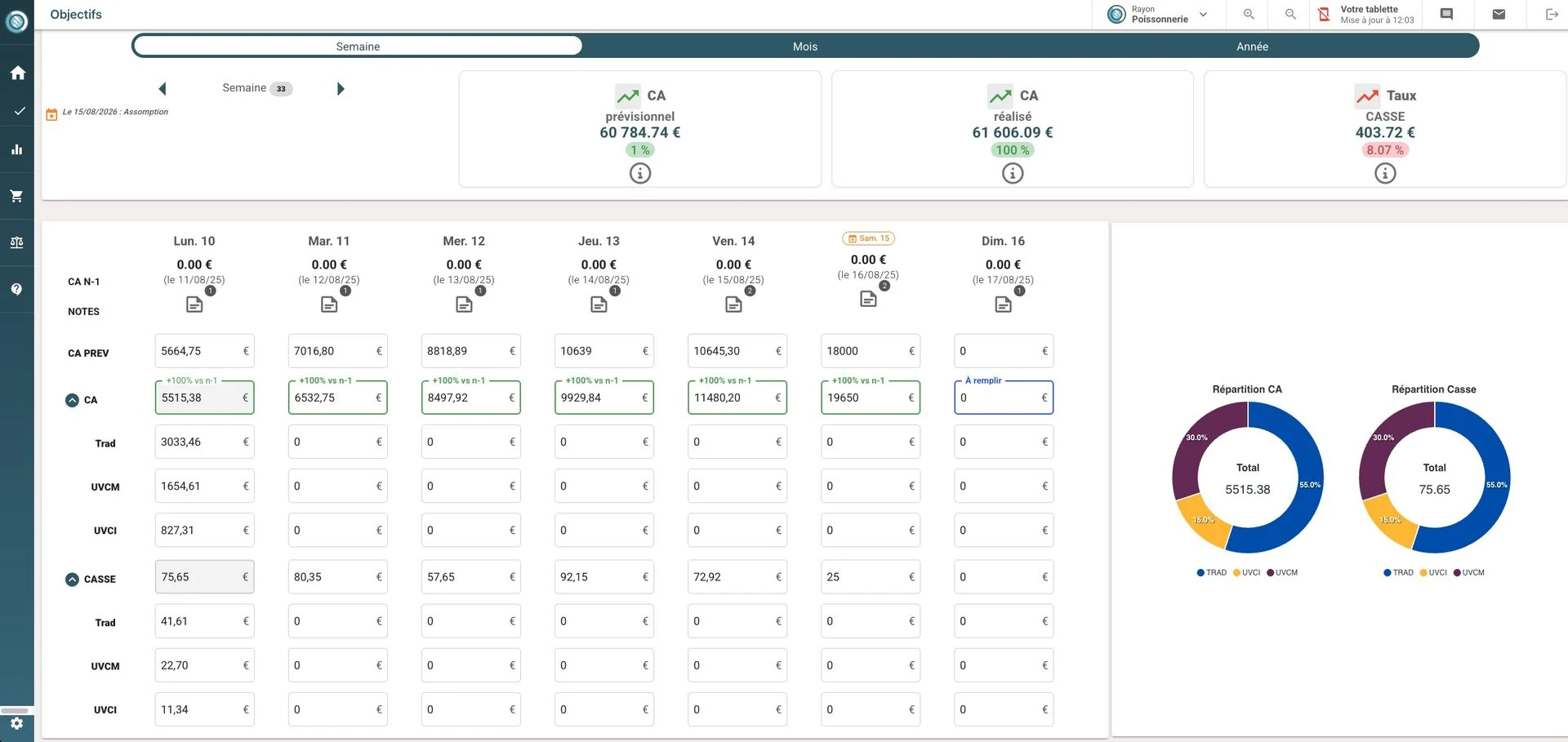Viewport: 1568px width, 742px height.
Task: Collapse the CA row section
Action: click(72, 400)
